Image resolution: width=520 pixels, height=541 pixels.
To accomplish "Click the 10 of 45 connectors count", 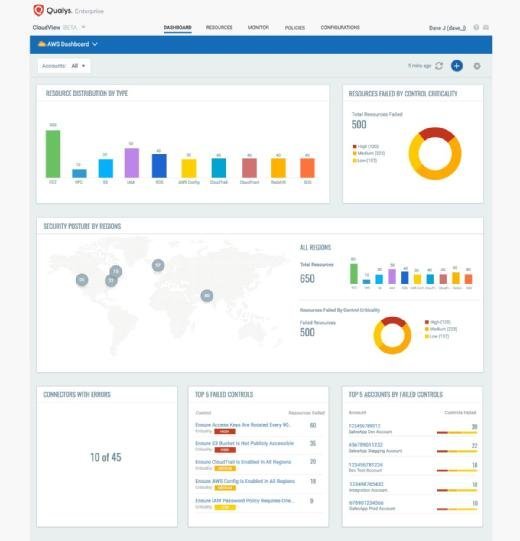I will coord(106,457).
